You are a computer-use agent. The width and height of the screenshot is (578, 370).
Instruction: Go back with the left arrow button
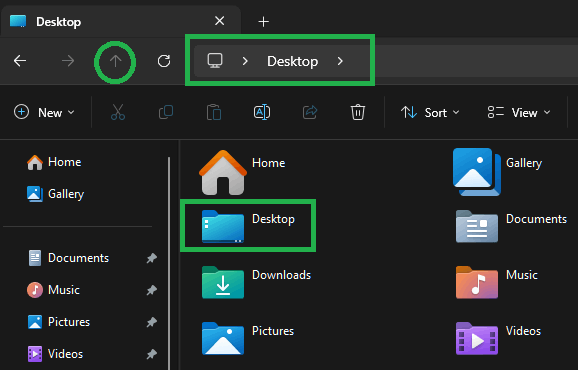point(20,61)
